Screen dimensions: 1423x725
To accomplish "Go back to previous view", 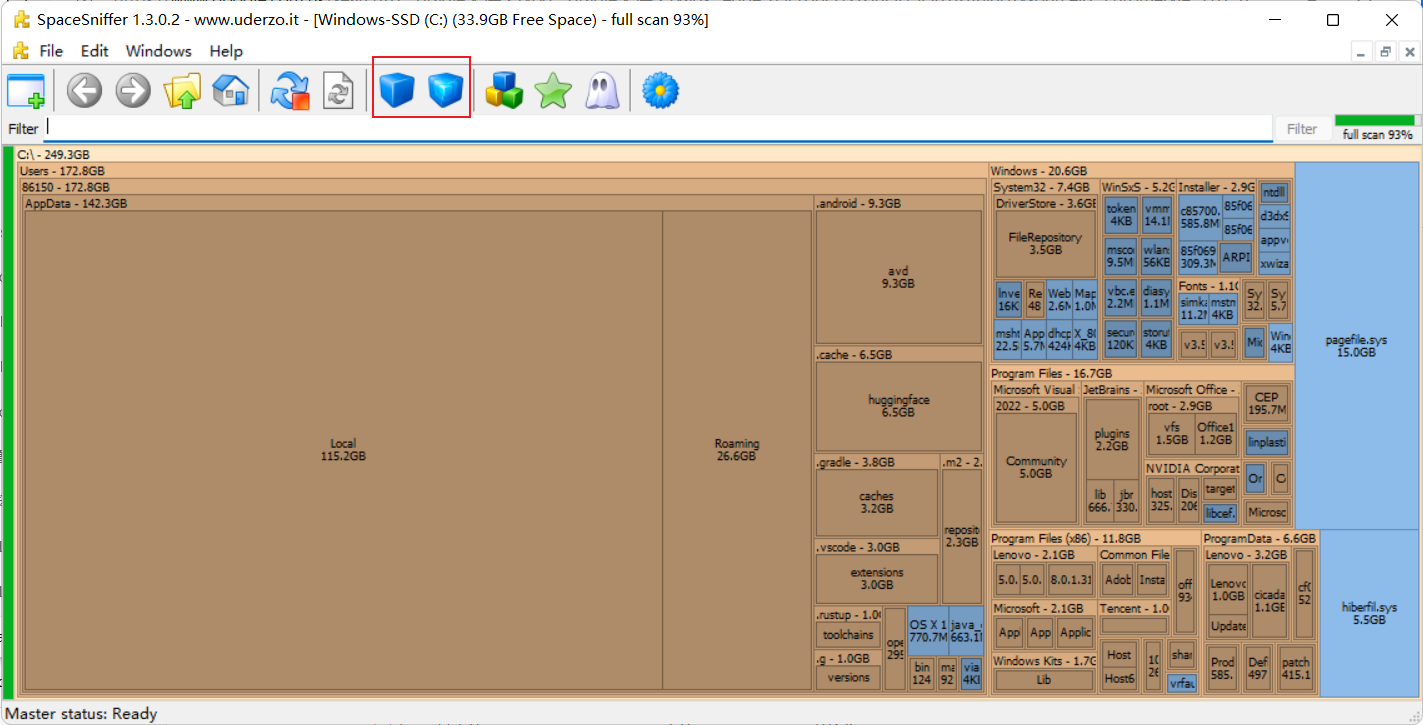I will [x=85, y=92].
